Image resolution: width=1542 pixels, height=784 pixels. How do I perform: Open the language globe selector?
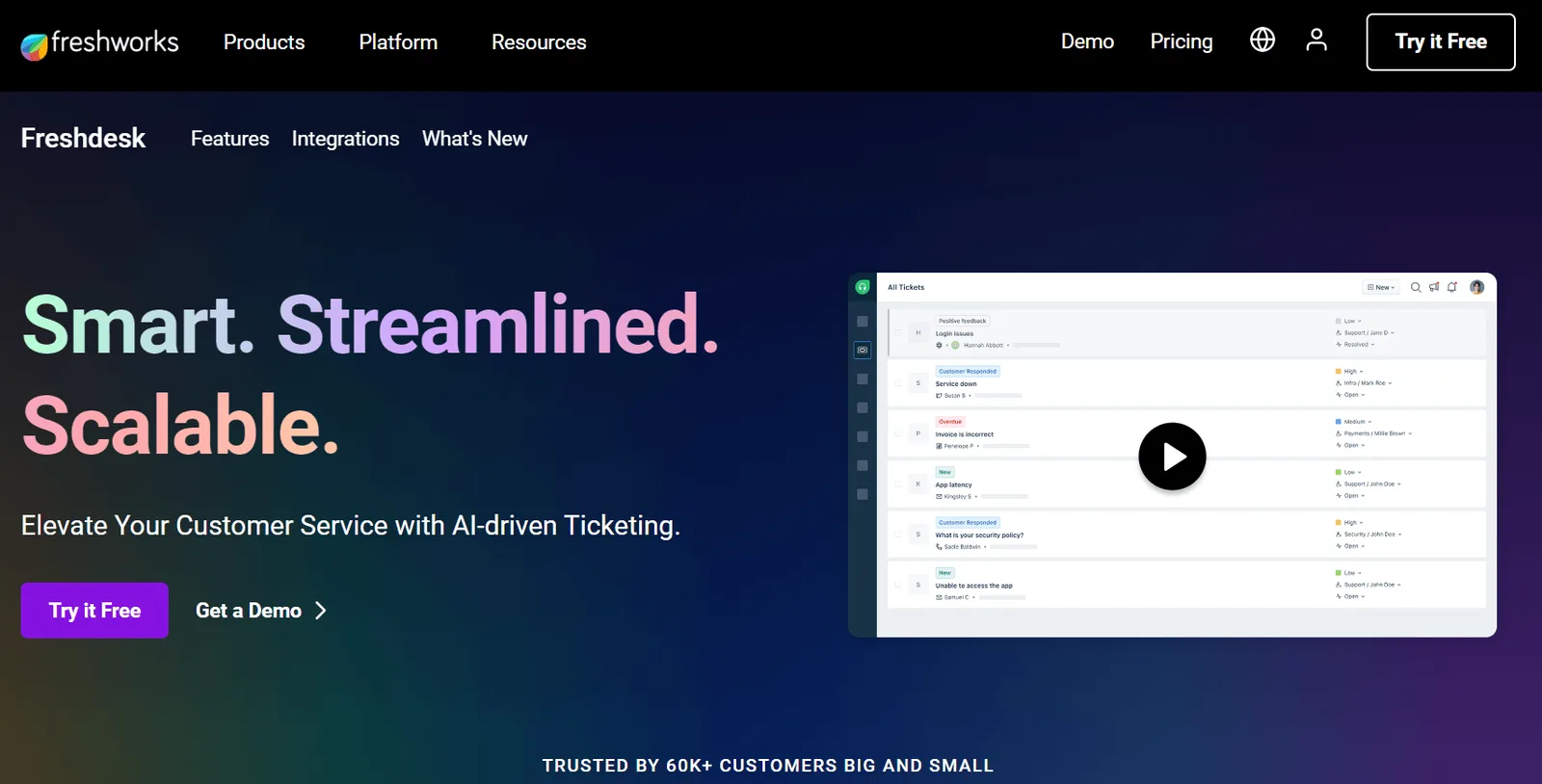click(x=1263, y=39)
